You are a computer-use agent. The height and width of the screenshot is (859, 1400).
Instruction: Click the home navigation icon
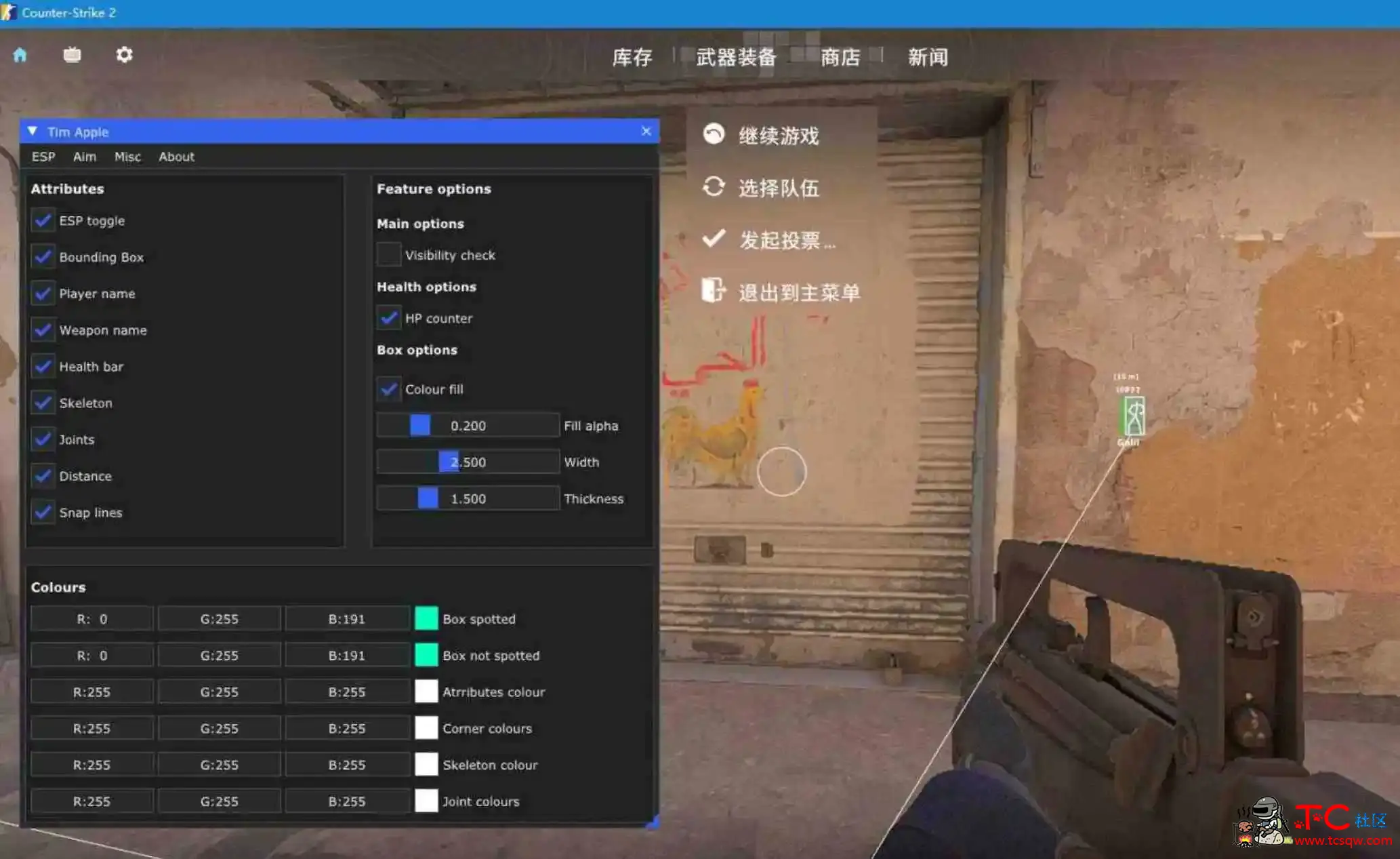[19, 55]
